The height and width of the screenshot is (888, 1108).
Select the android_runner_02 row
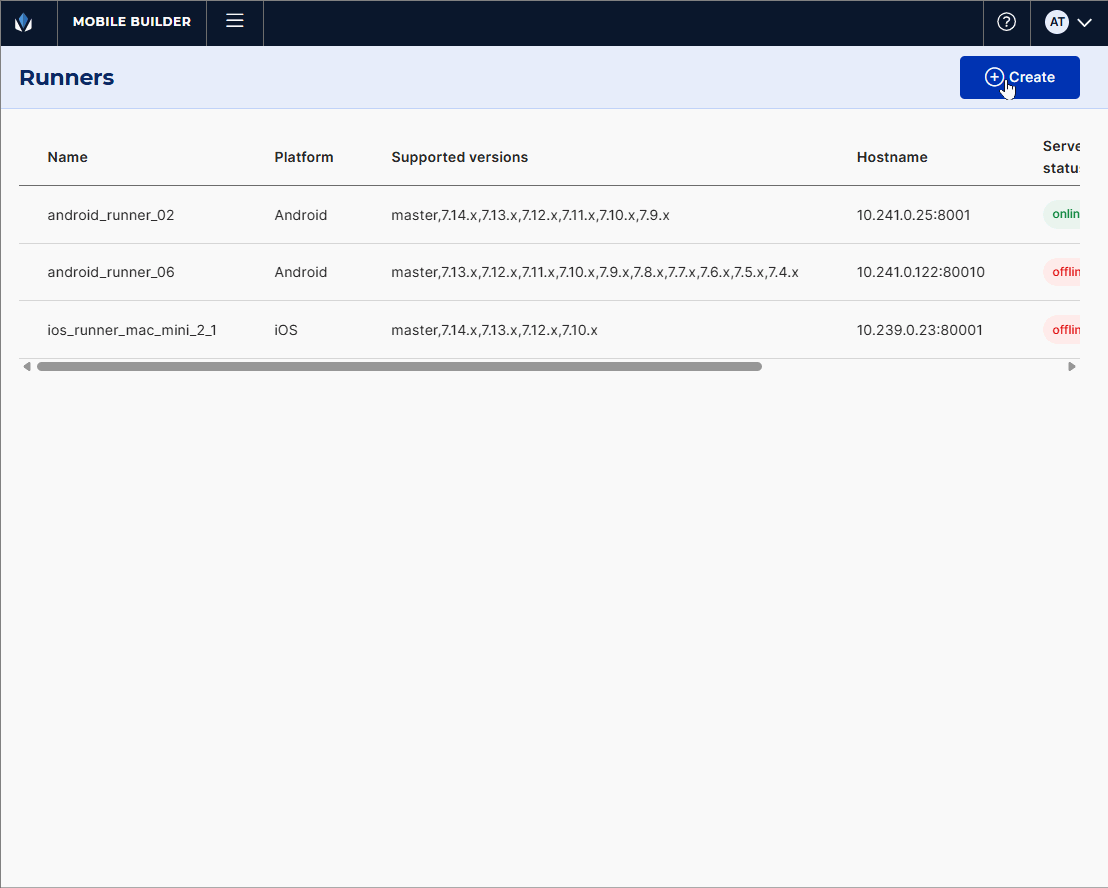tap(111, 215)
